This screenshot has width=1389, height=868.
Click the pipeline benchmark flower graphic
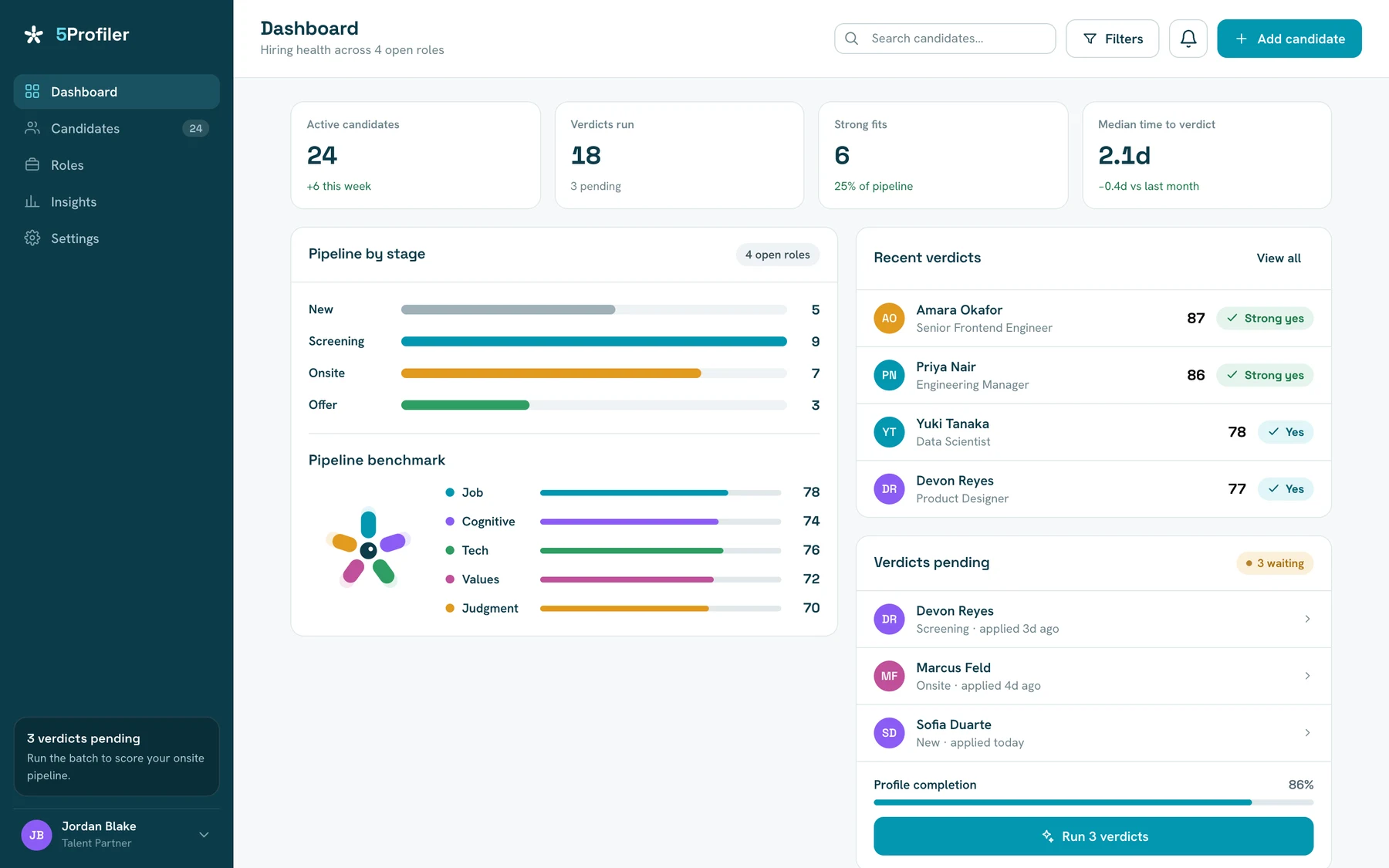tap(369, 549)
